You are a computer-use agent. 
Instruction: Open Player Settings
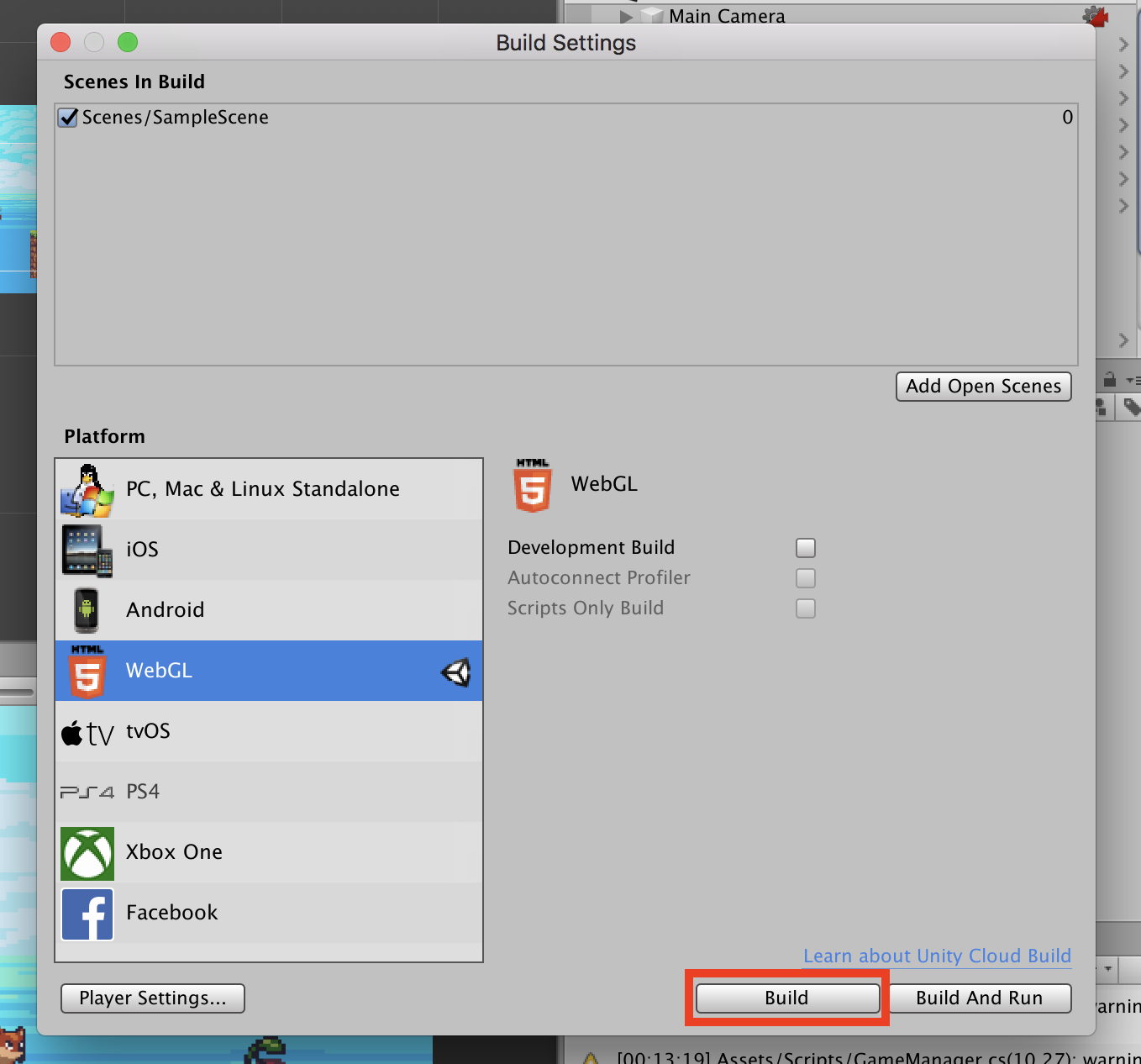(x=153, y=998)
